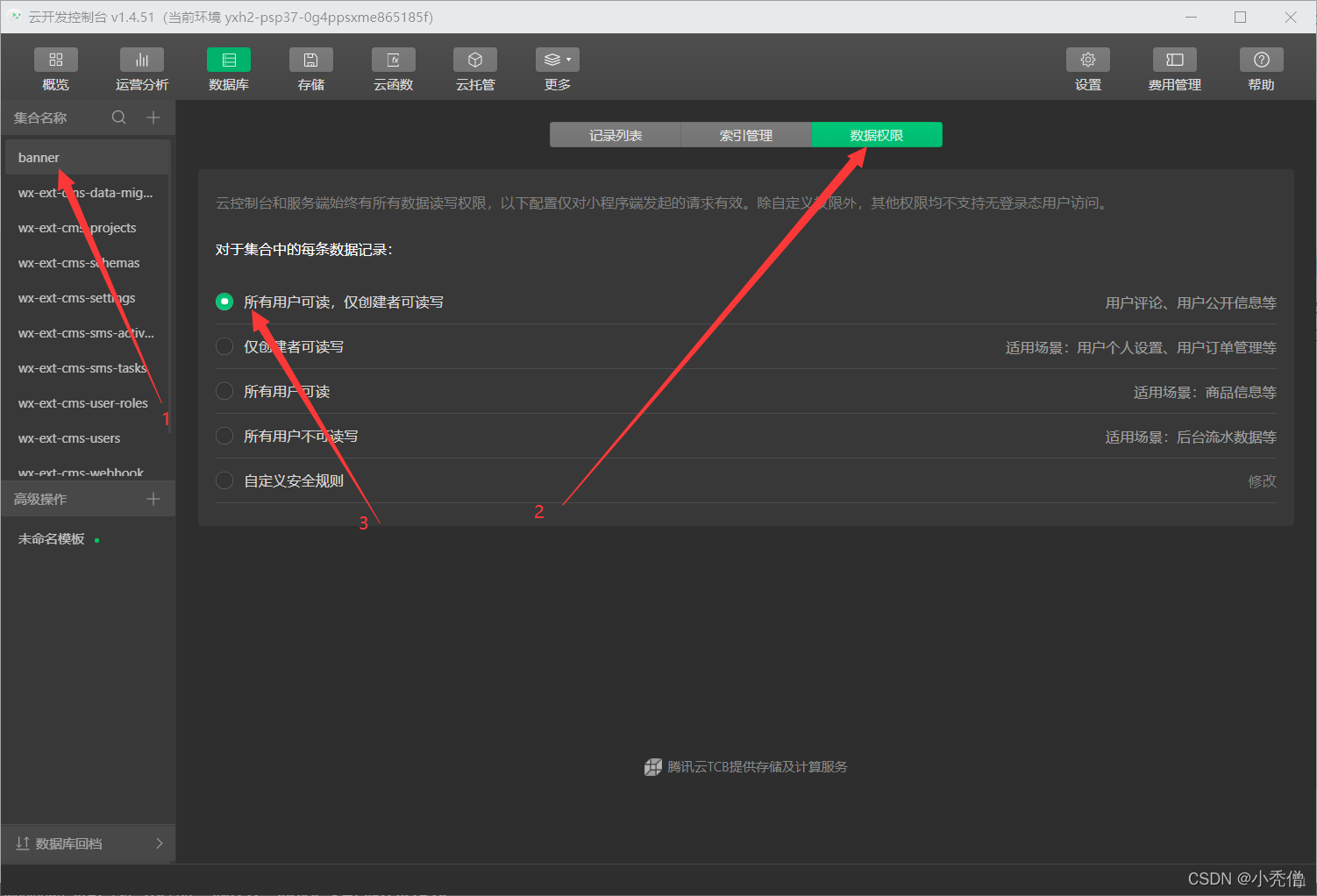Open the 未命名模板 template
1317x896 pixels.
(52, 539)
